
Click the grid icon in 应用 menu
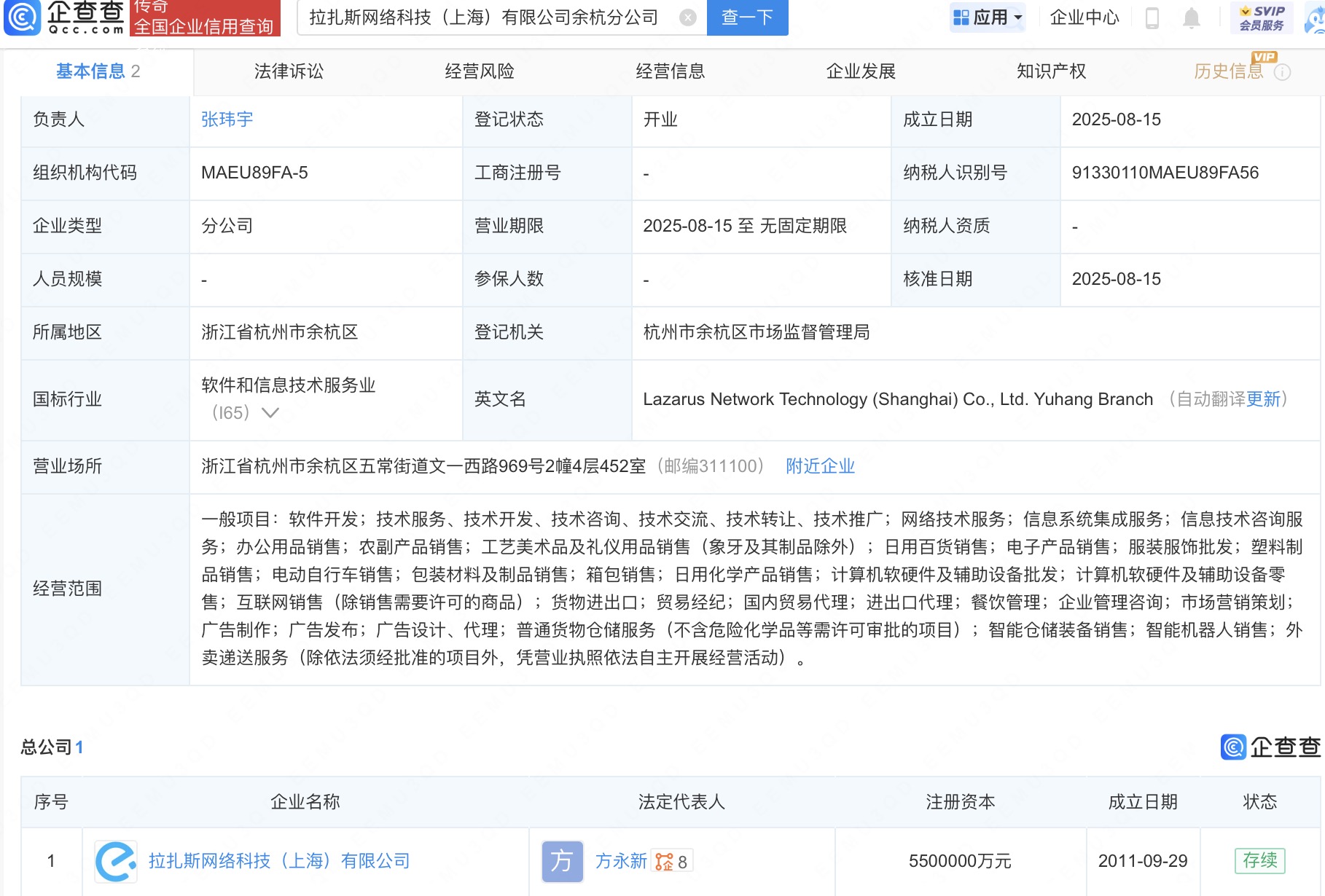pyautogui.click(x=961, y=17)
